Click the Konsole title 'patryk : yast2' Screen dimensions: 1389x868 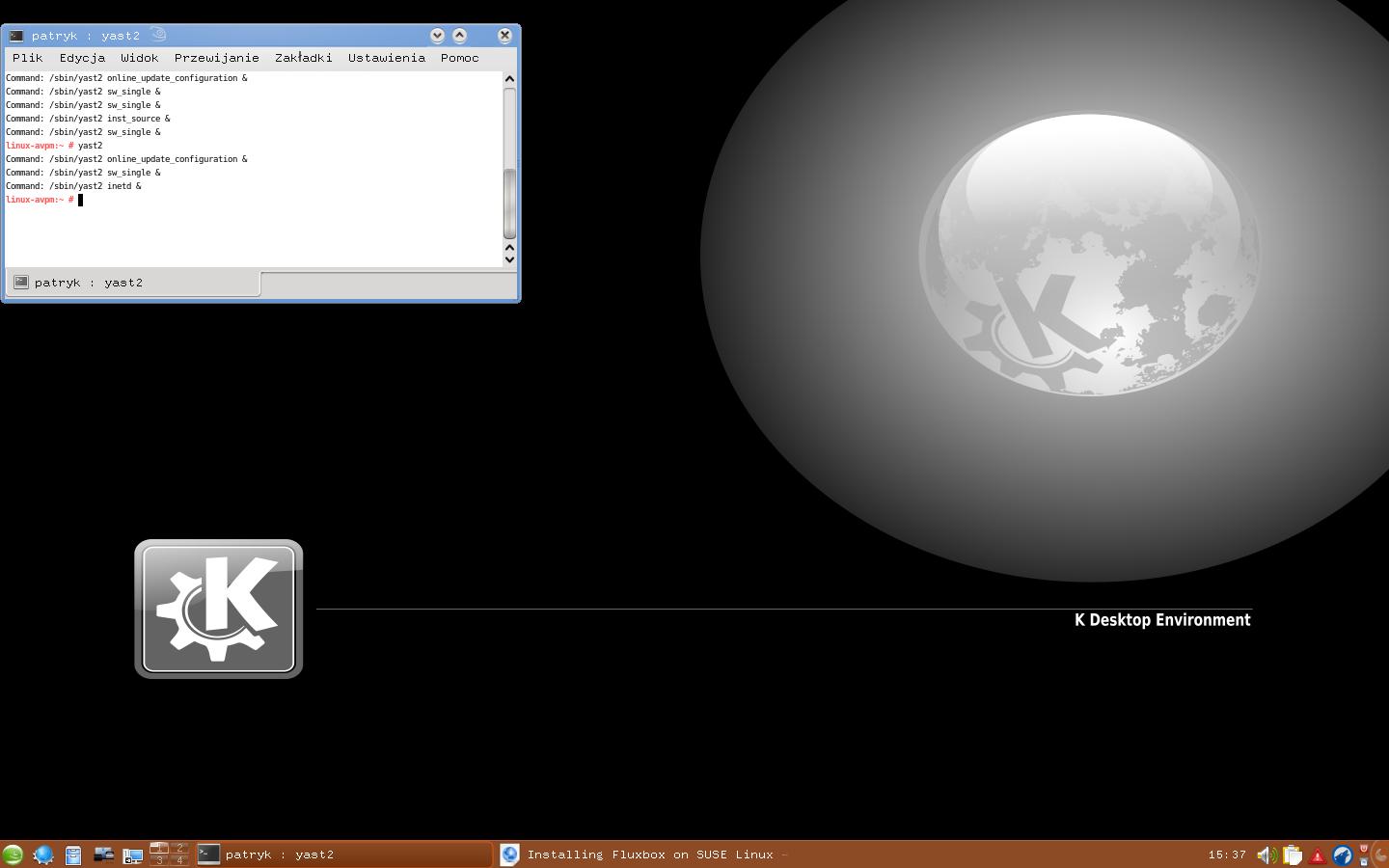[86, 36]
